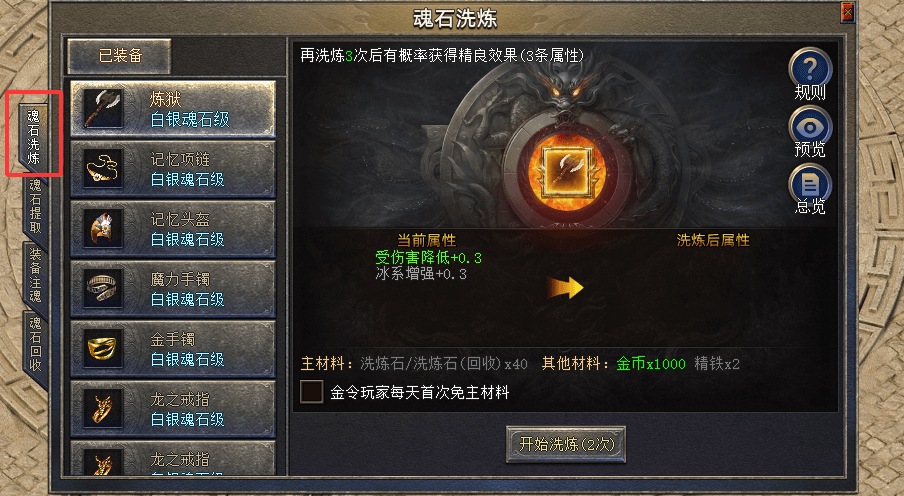Enable 金令玩家每天首次免主材料 checkbox
The image size is (904, 496).
pos(312,392)
